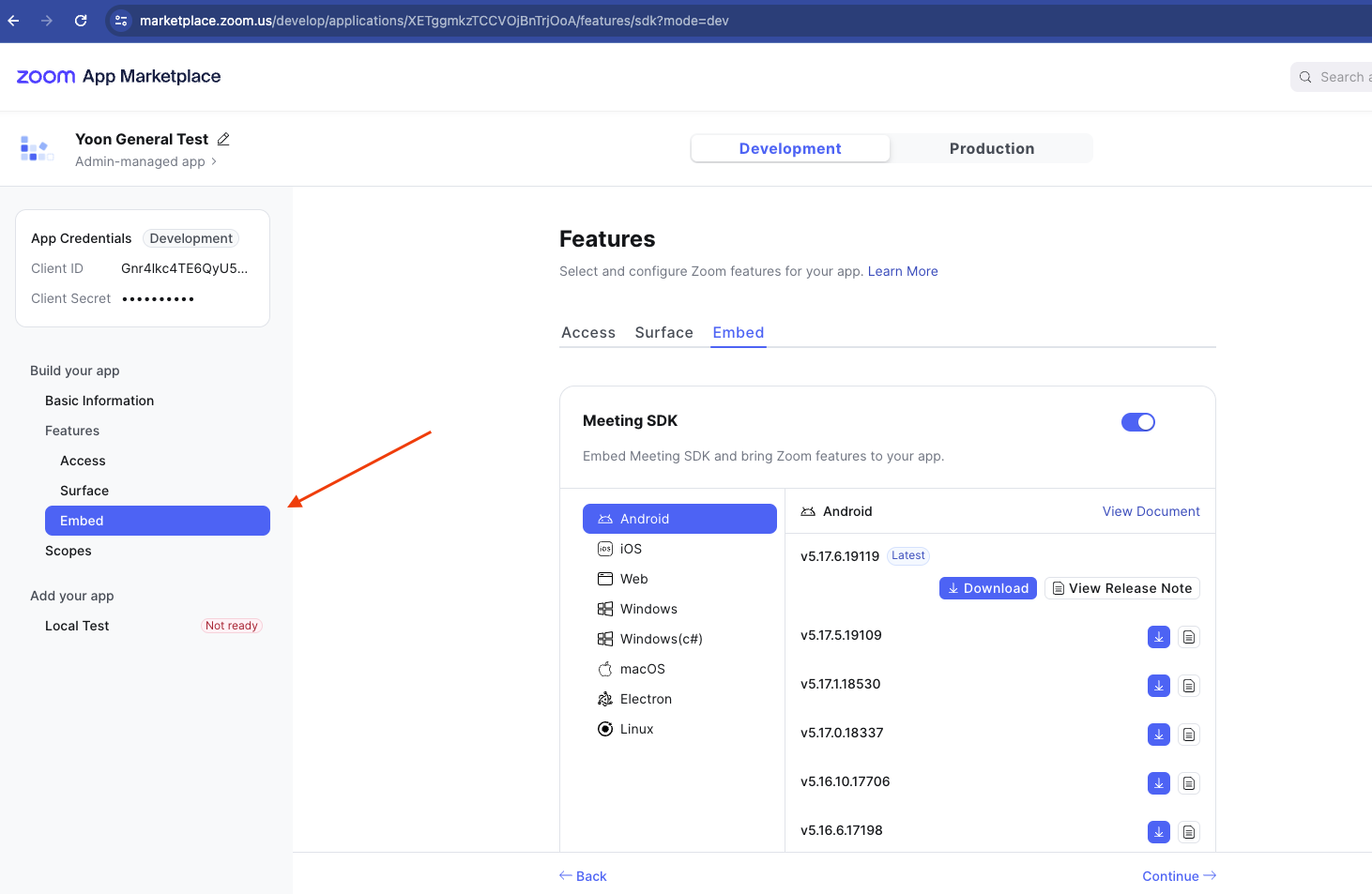Click View Release Note button

(x=1122, y=588)
